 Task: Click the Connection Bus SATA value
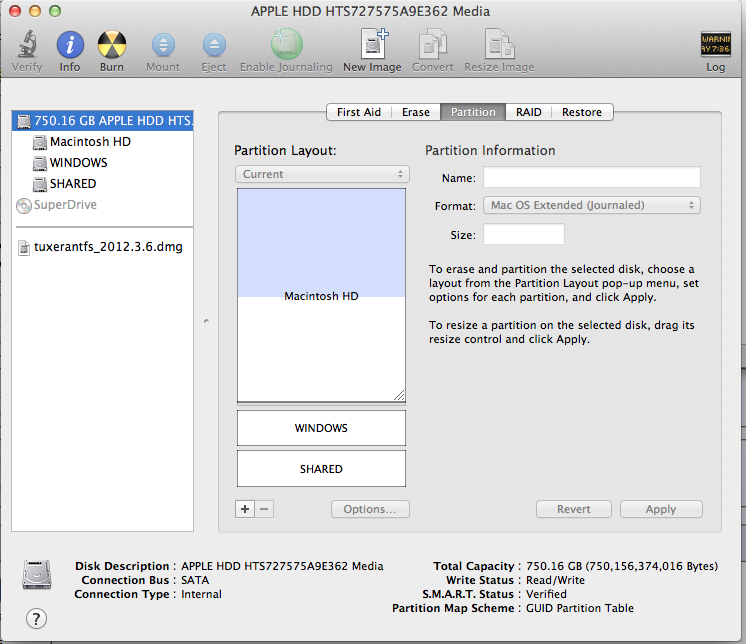(x=195, y=580)
